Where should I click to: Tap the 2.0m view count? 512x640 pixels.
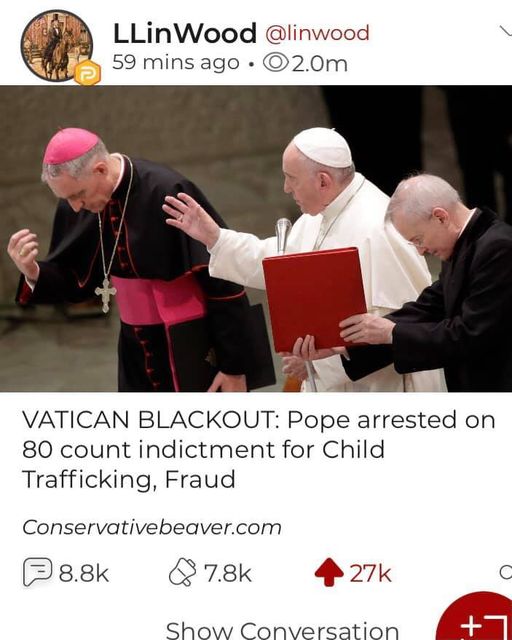click(x=320, y=64)
